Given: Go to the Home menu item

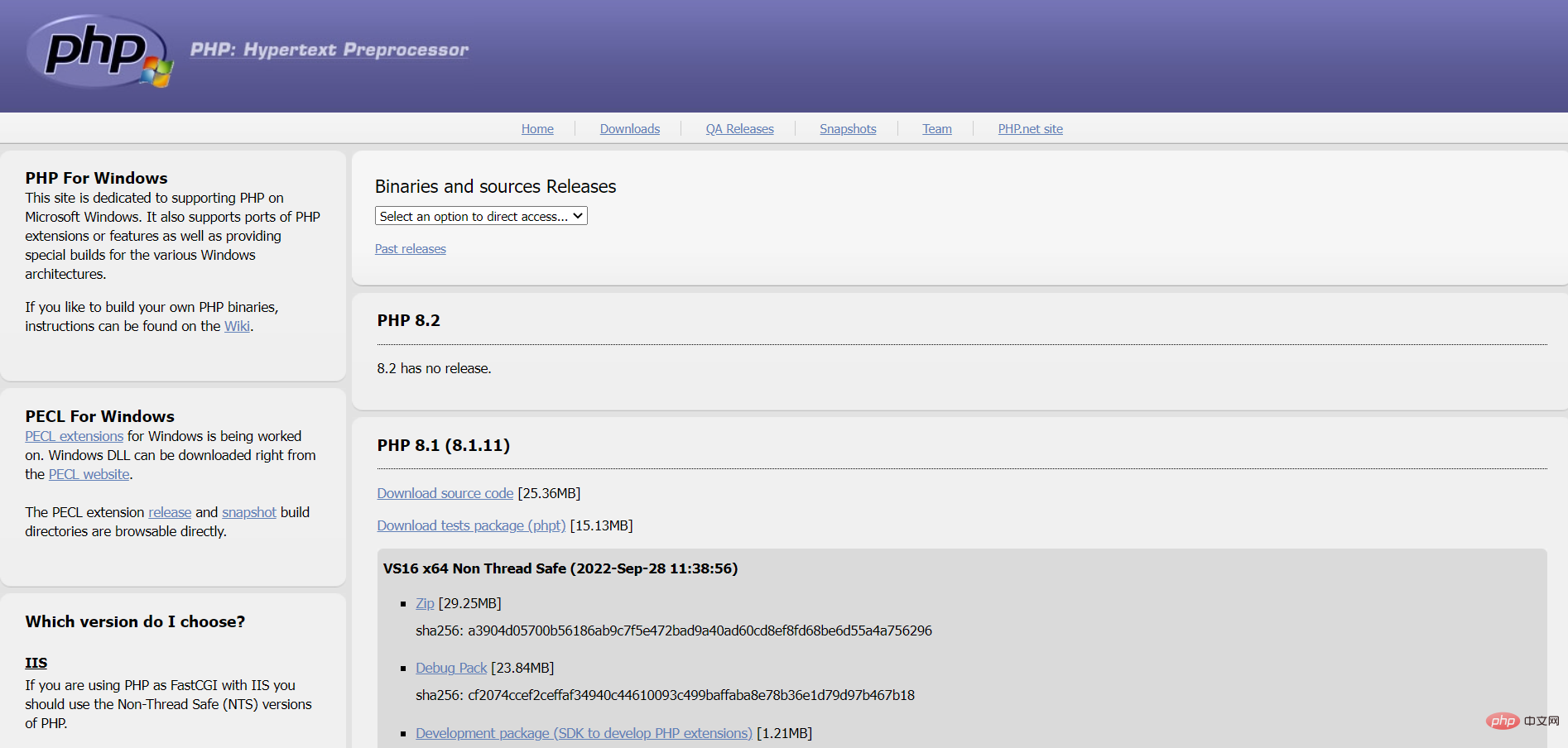Looking at the screenshot, I should [x=537, y=129].
